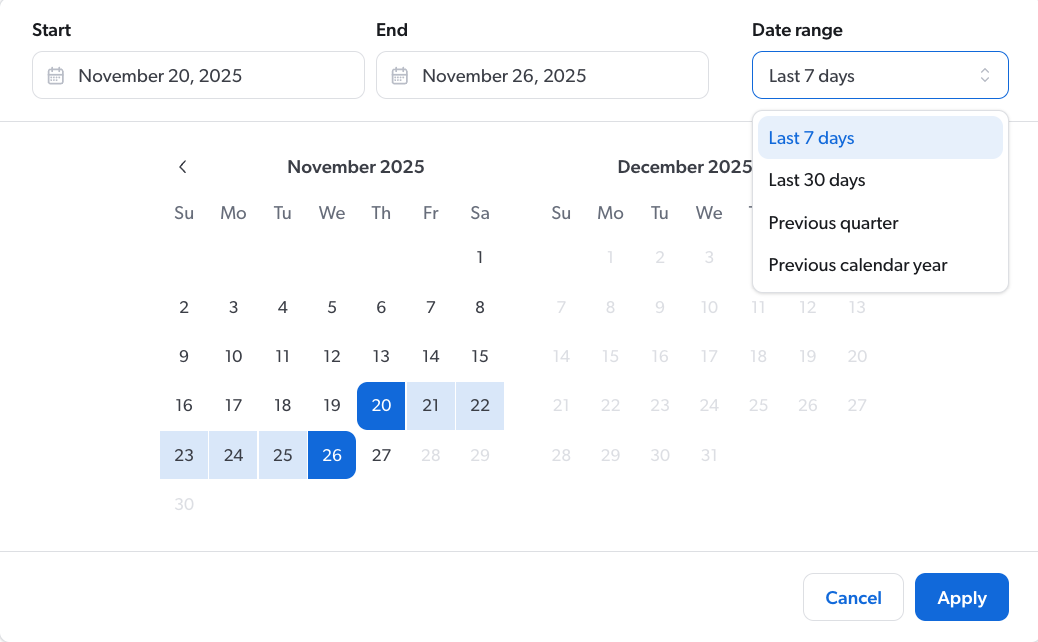The image size is (1038, 642).
Task: Click the Cancel button
Action: 853,597
